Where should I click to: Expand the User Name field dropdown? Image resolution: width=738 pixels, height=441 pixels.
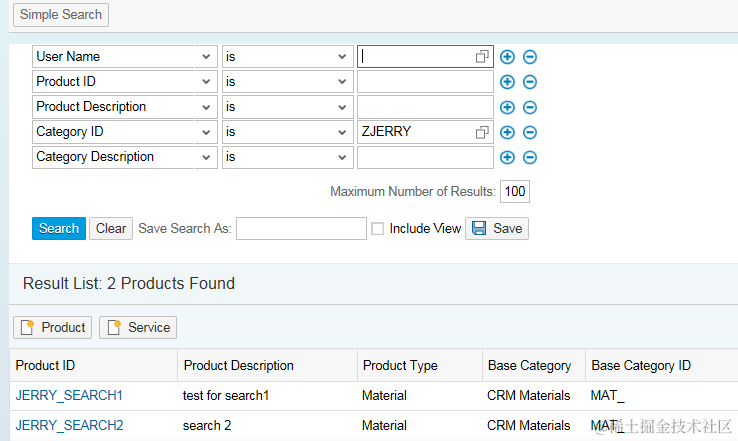tap(207, 57)
